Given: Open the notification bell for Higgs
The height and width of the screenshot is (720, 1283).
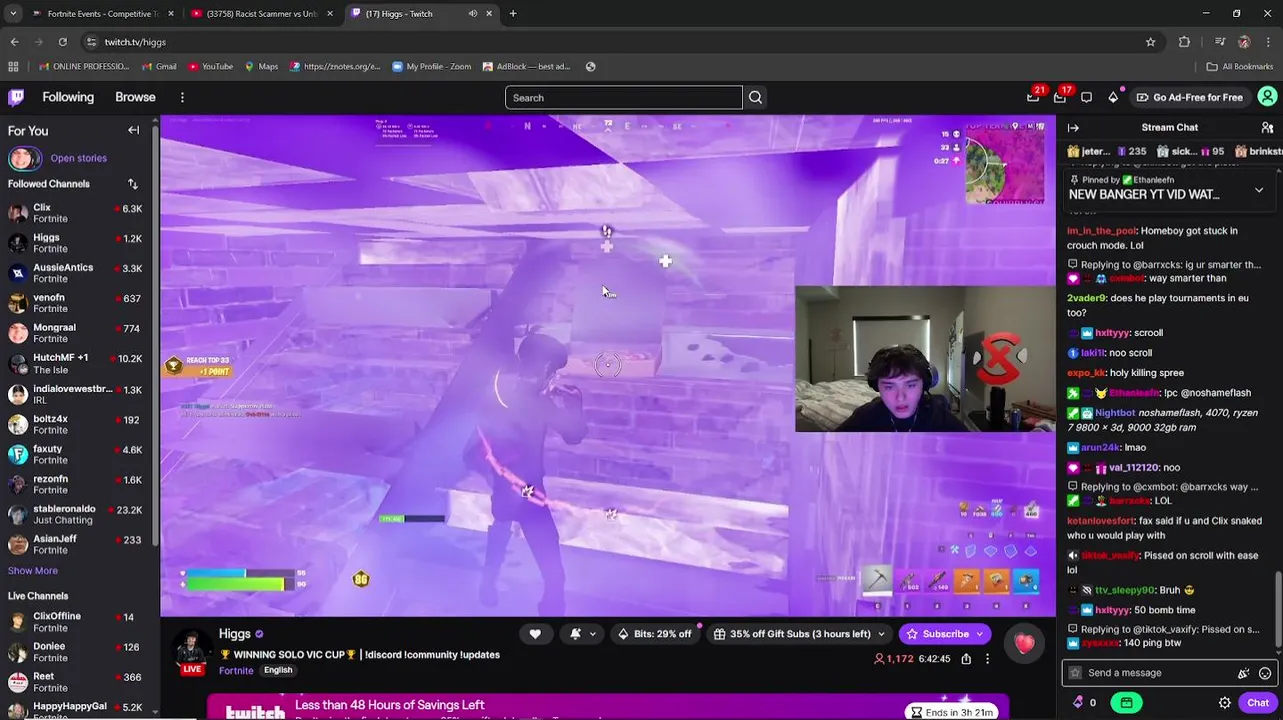Looking at the screenshot, I should coord(575,634).
